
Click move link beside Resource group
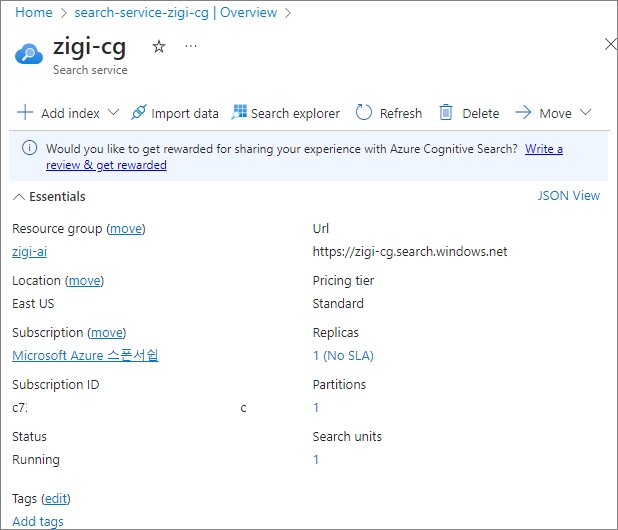pyautogui.click(x=126, y=229)
